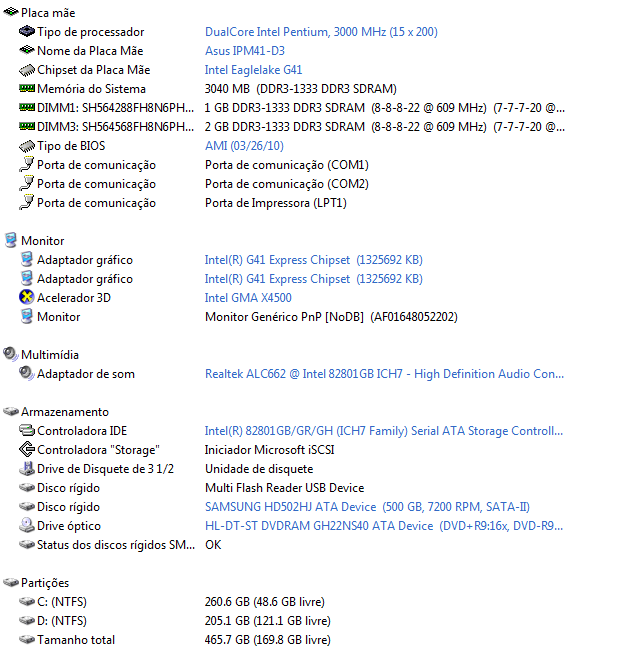Select the 'Multimídia' section heading

50,355
